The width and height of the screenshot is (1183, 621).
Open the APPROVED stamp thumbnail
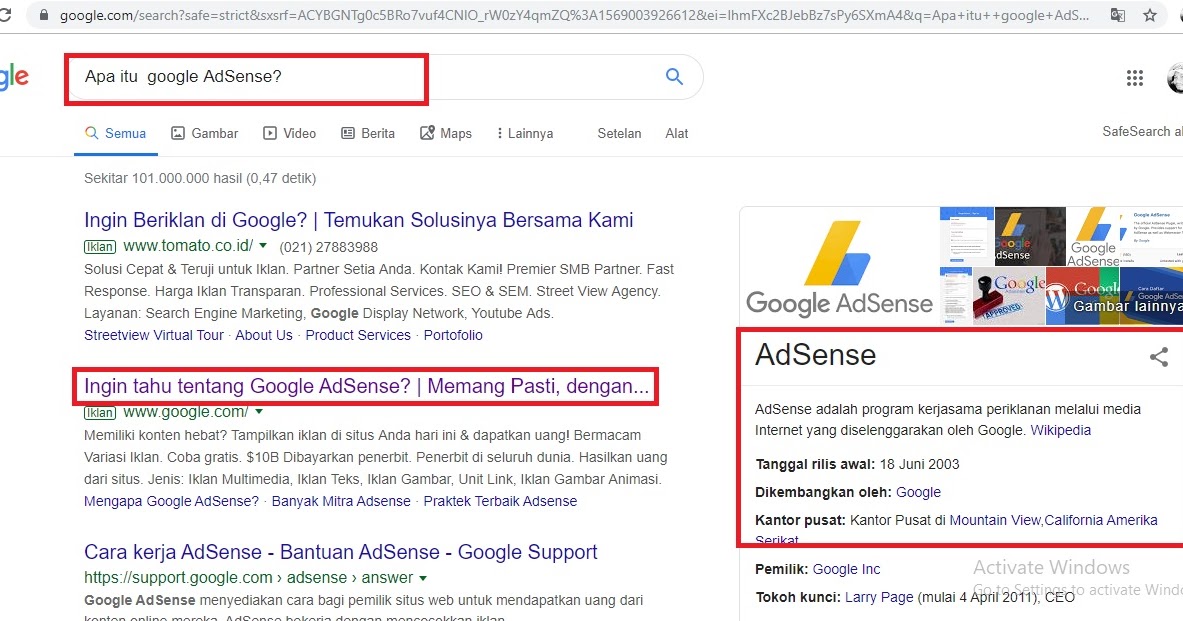[x=1009, y=296]
